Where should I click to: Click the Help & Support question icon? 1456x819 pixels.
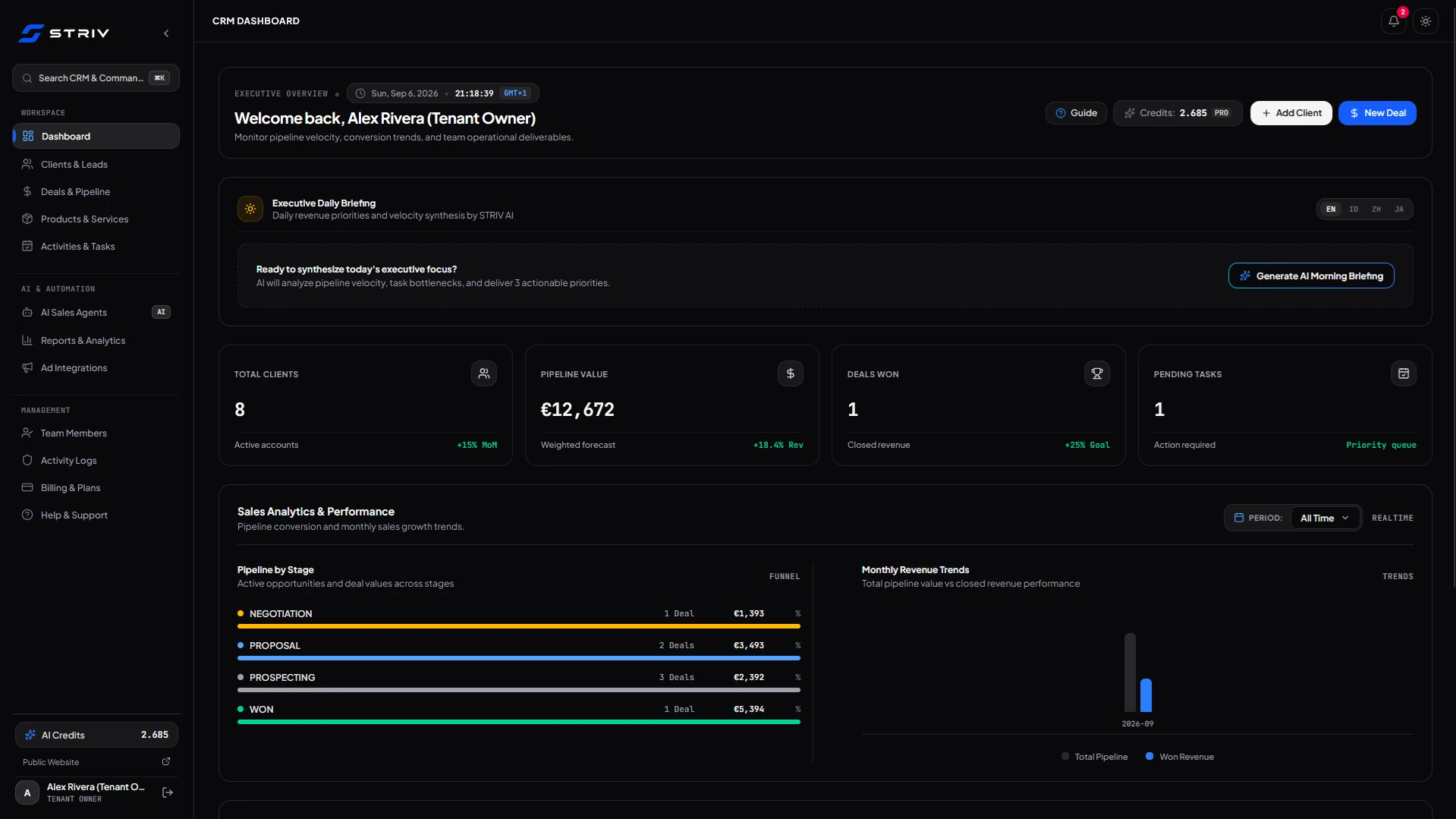coord(27,515)
